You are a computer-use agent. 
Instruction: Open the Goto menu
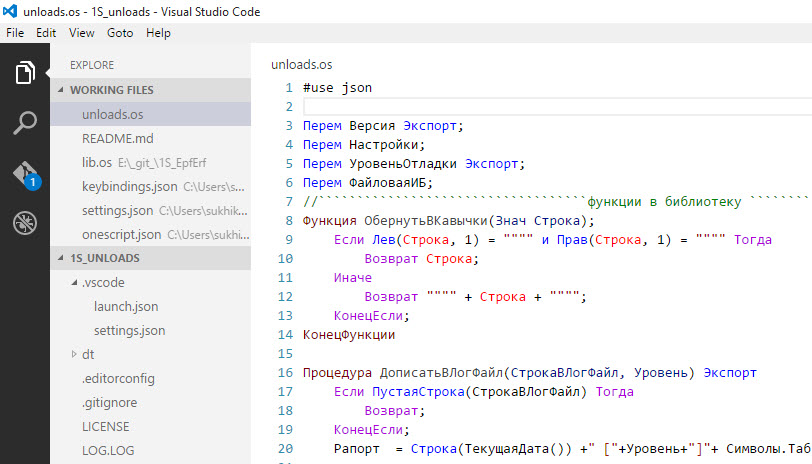120,33
